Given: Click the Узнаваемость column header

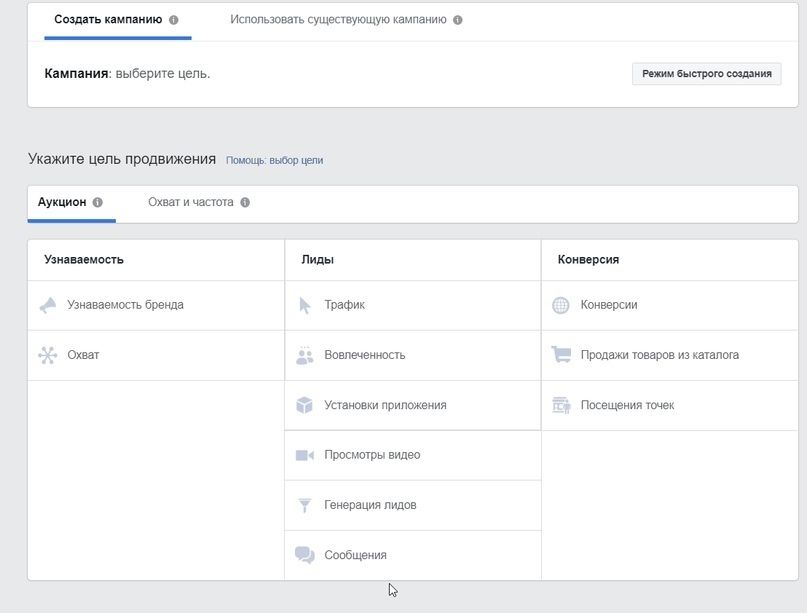Looking at the screenshot, I should coord(84,259).
